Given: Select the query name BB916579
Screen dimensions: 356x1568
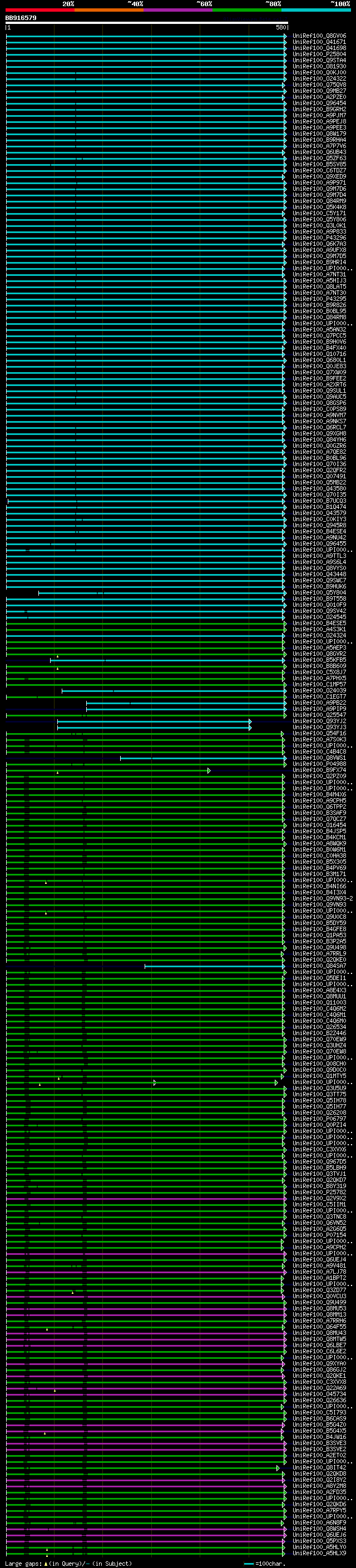Looking at the screenshot, I should pos(21,18).
